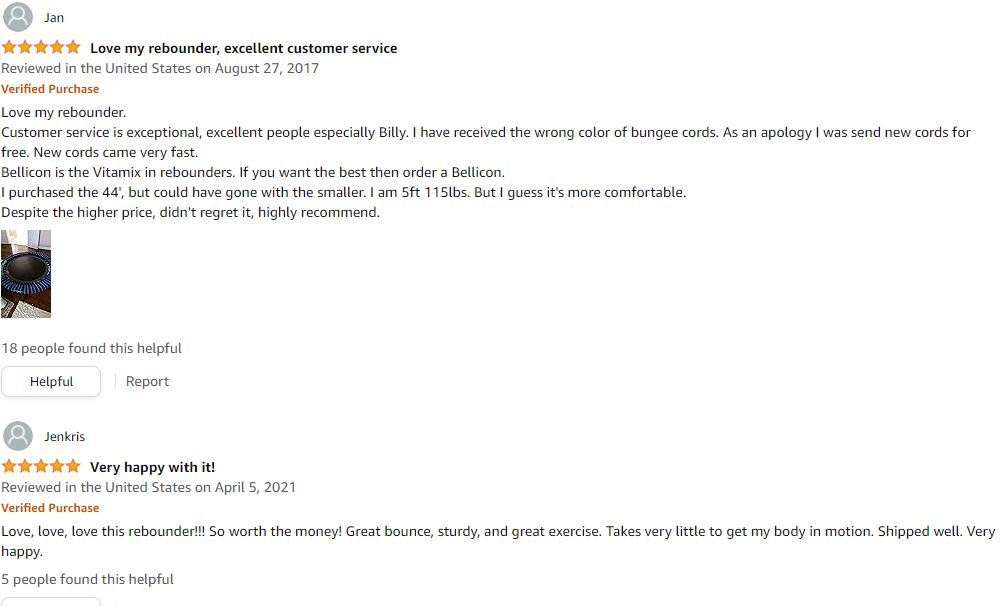Click the "5 people found this helpful" text
Screen dimensions: 1007x606
coord(87,579)
